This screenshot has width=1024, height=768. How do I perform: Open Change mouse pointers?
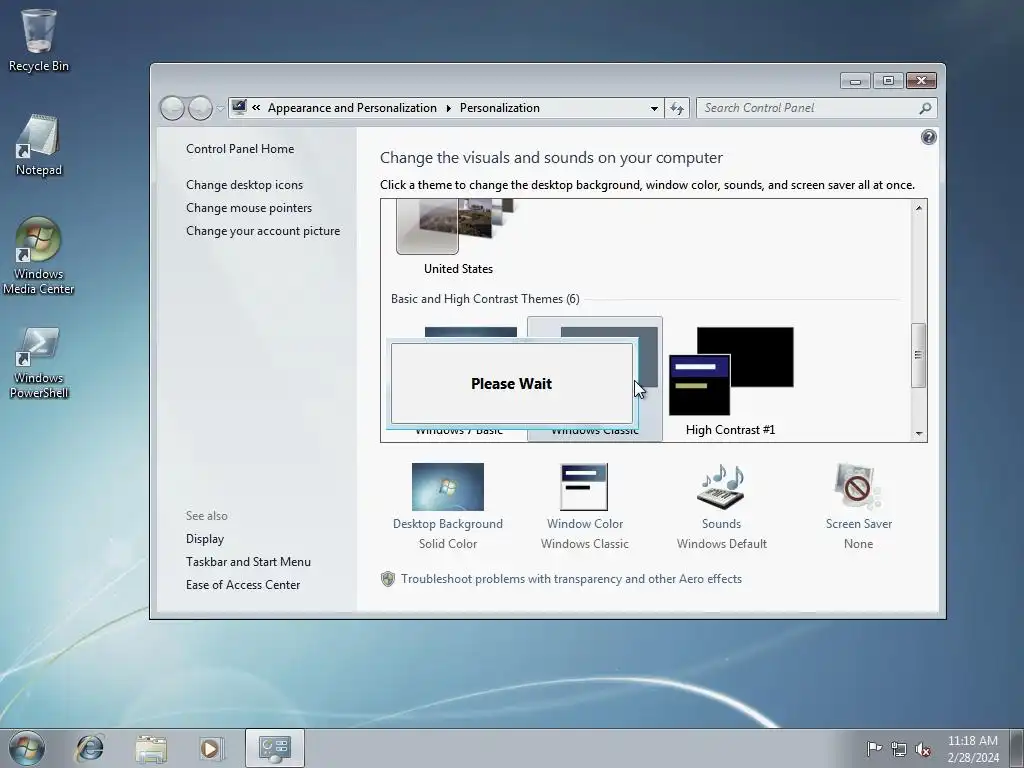[x=249, y=208]
